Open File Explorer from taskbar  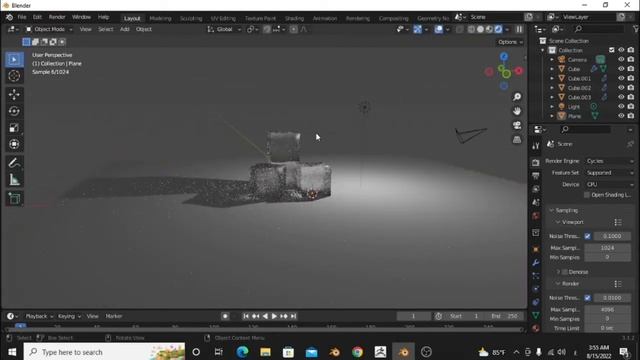pos(265,352)
